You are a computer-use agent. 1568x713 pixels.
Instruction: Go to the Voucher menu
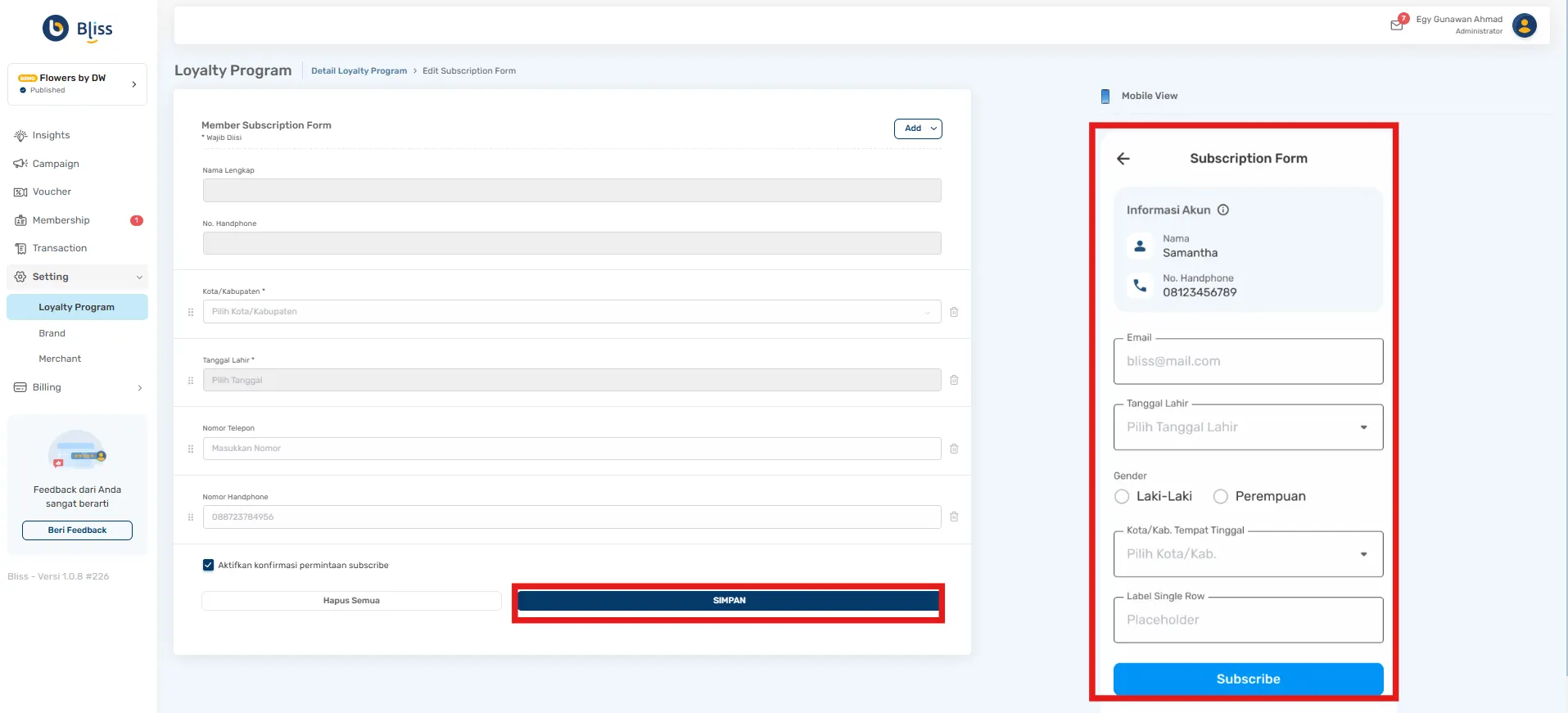click(x=52, y=192)
